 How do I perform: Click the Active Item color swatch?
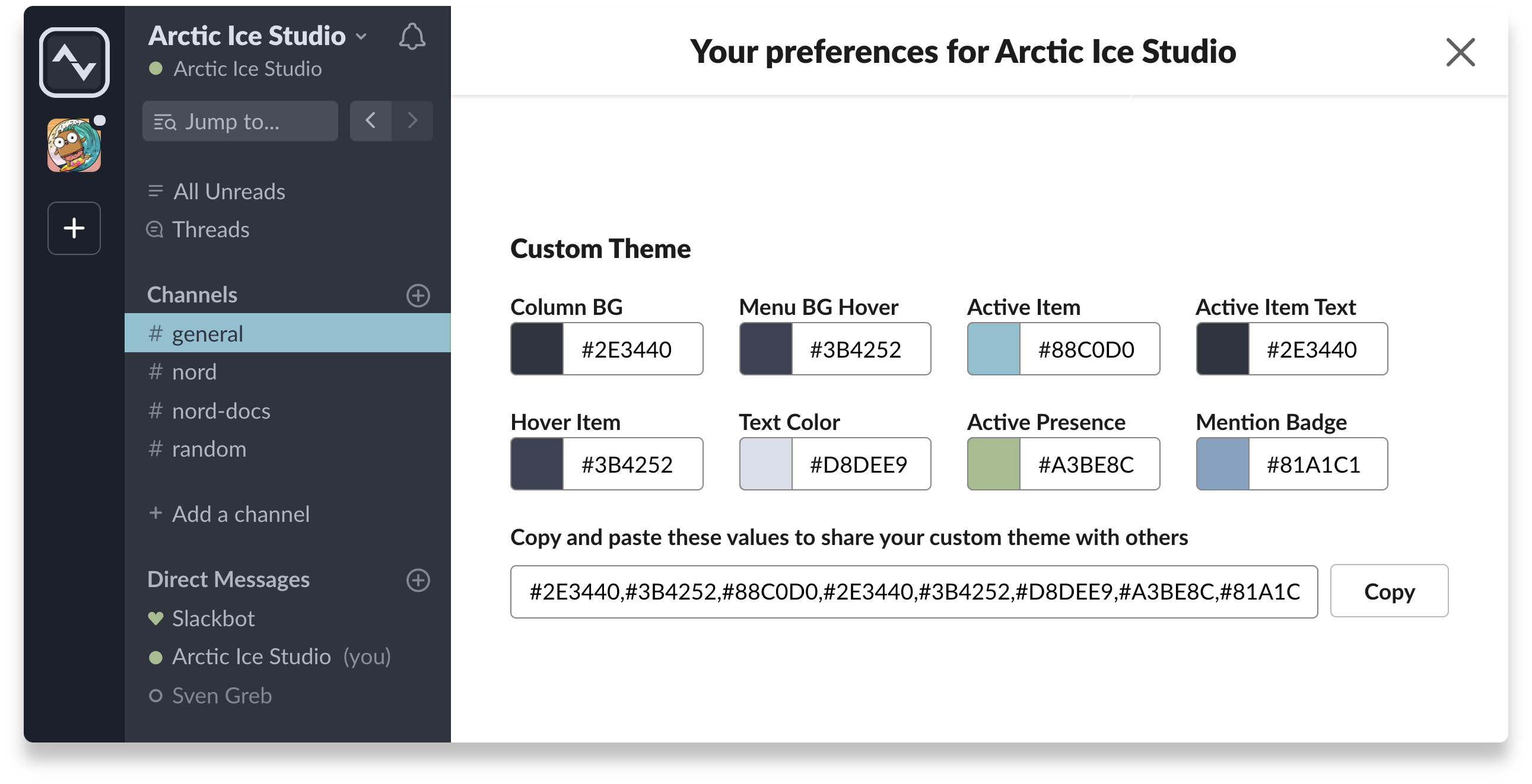(994, 349)
